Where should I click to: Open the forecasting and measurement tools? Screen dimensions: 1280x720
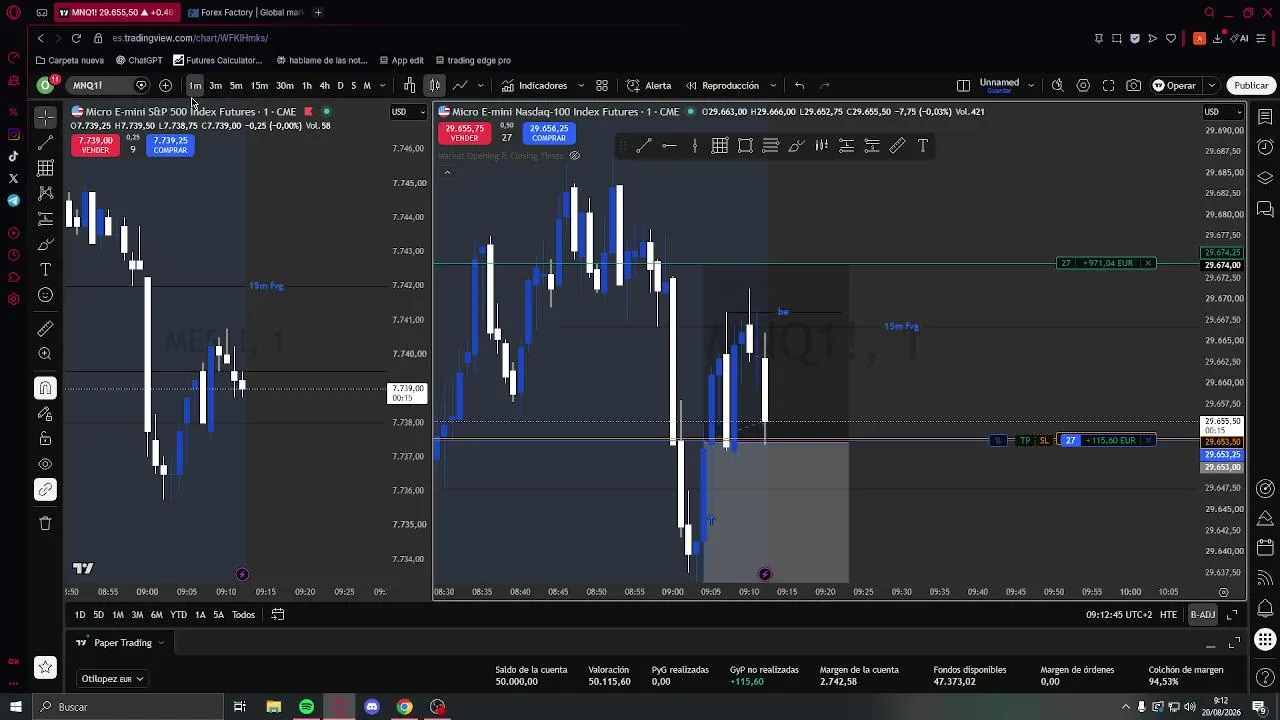point(45,219)
